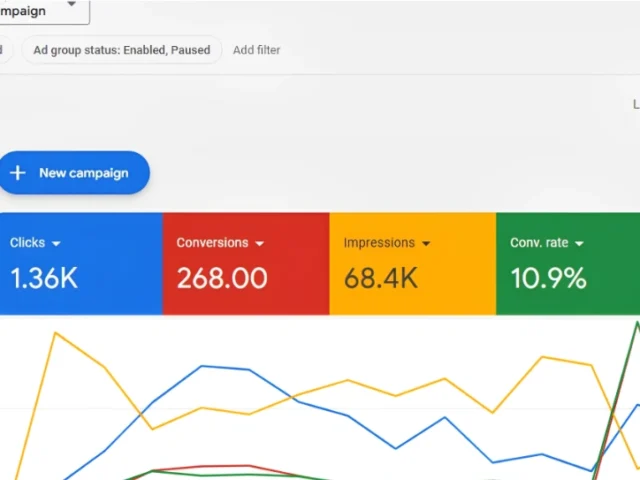Open the Clicks metric dropdown arrow
Viewport: 640px width, 480px height.
pyautogui.click(x=56, y=243)
